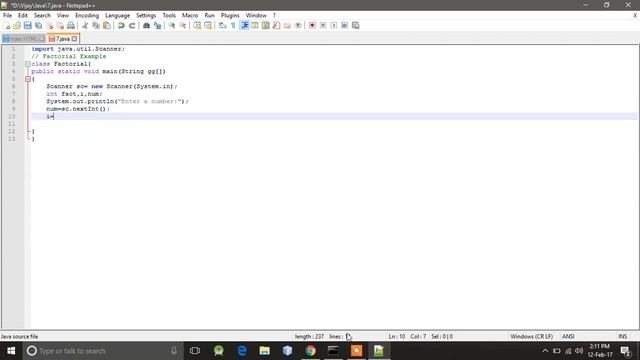
Task: Save the current recorded macro icon
Action: coord(356,25)
